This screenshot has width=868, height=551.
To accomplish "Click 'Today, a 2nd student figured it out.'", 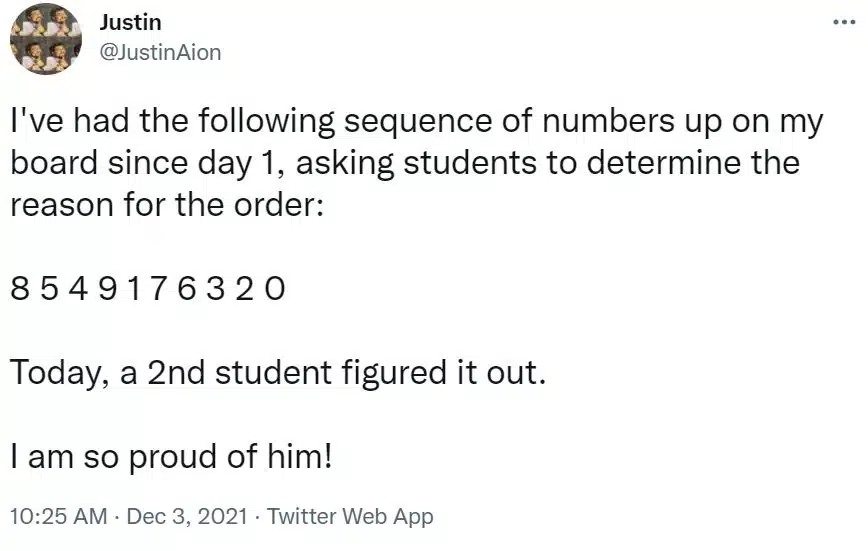I will coord(278,372).
